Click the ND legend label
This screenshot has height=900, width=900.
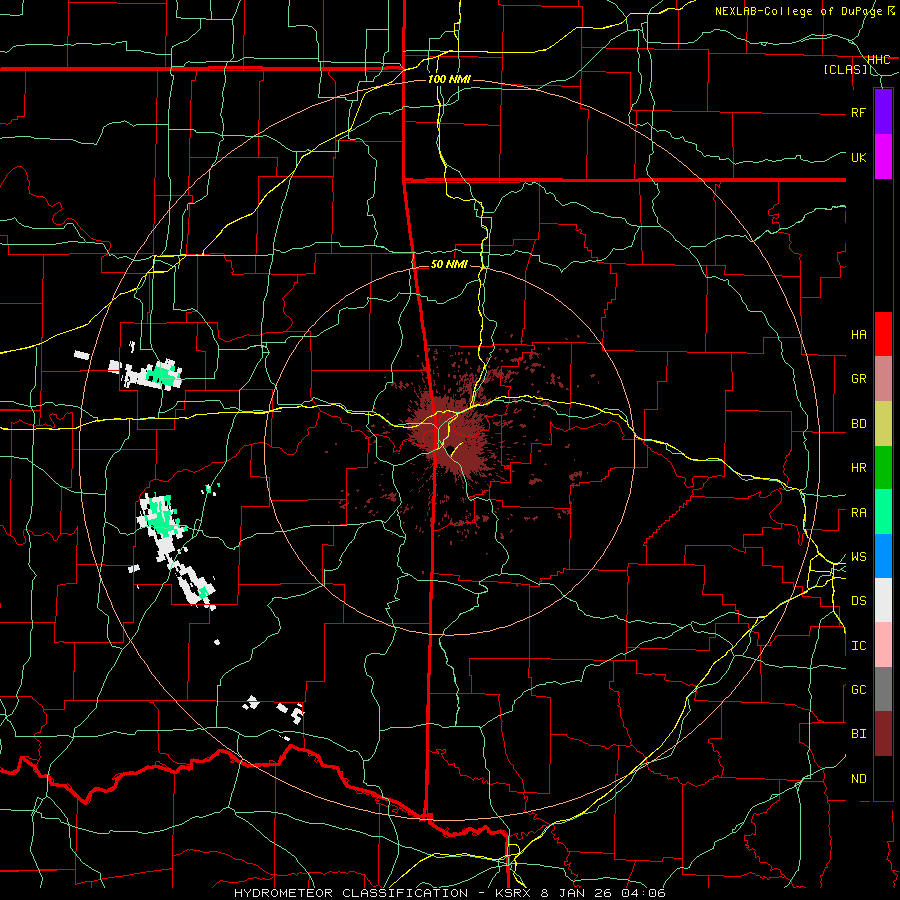point(858,779)
